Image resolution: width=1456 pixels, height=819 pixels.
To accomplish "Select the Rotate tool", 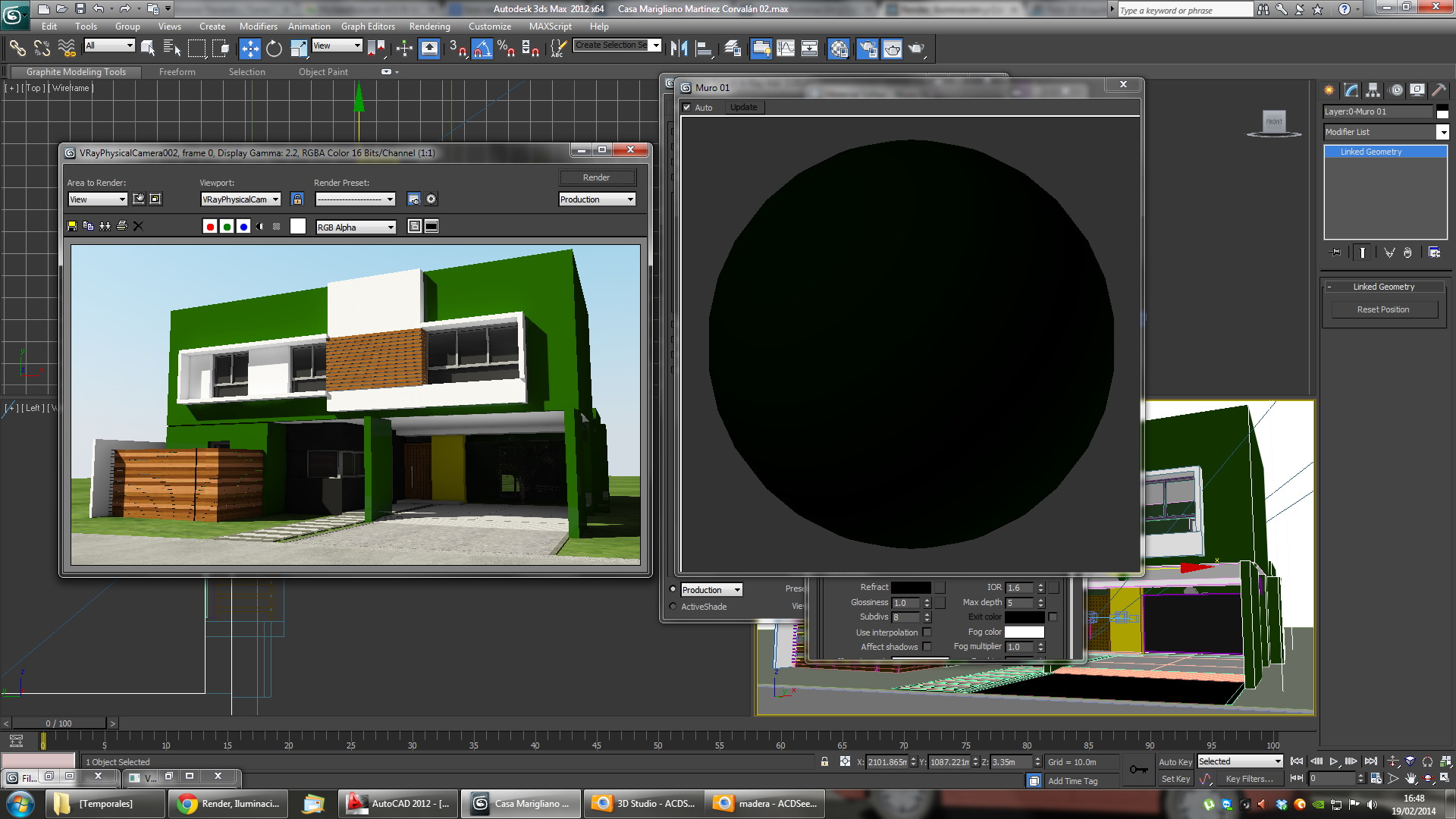I will [274, 49].
